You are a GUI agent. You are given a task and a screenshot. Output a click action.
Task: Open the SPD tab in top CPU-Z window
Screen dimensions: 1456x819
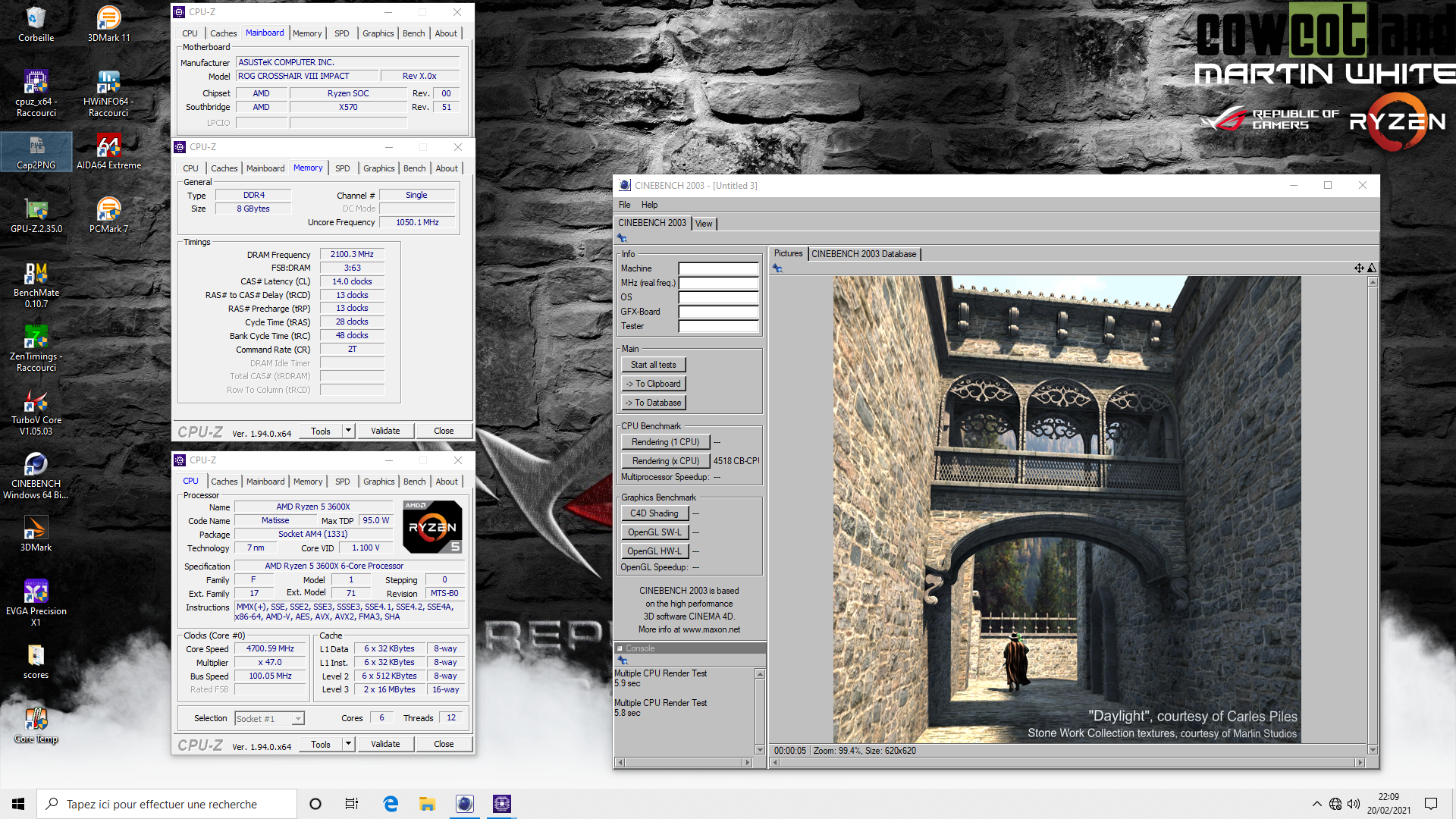click(342, 33)
